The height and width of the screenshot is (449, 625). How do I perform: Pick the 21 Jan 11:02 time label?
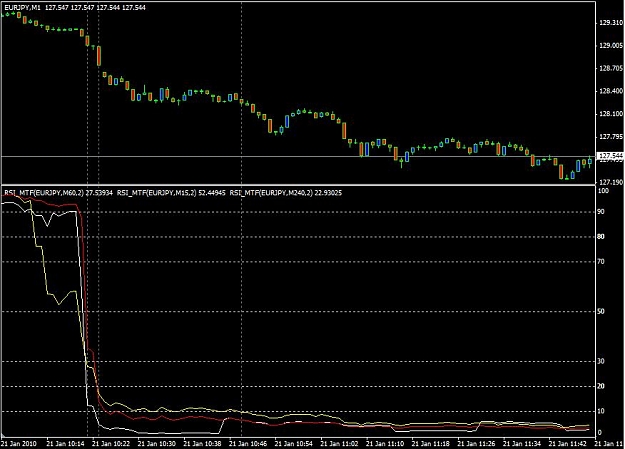[340, 443]
